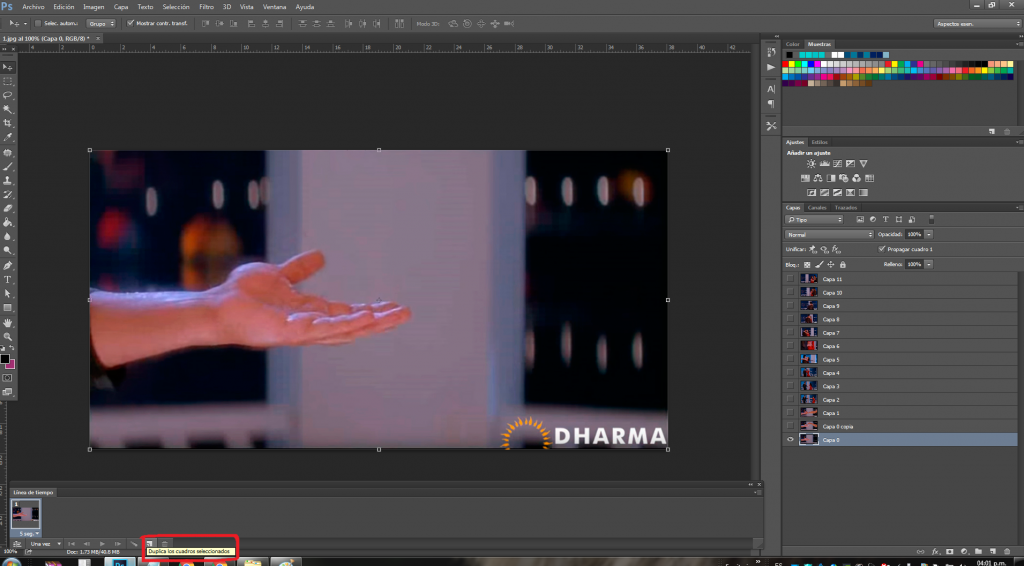1024x566 pixels.
Task: Delete selected frames with trash icon
Action: click(x=165, y=544)
